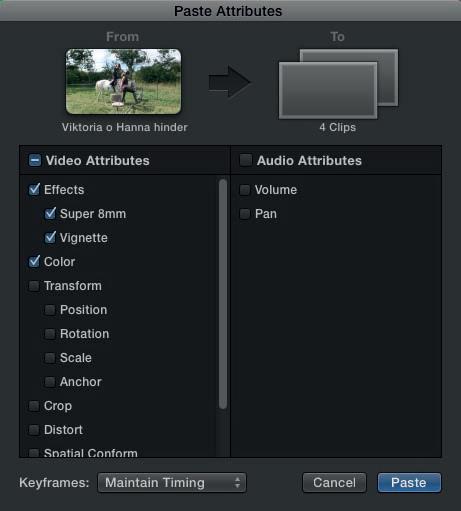
Task: Enable the Scale checkbox
Action: 50,358
